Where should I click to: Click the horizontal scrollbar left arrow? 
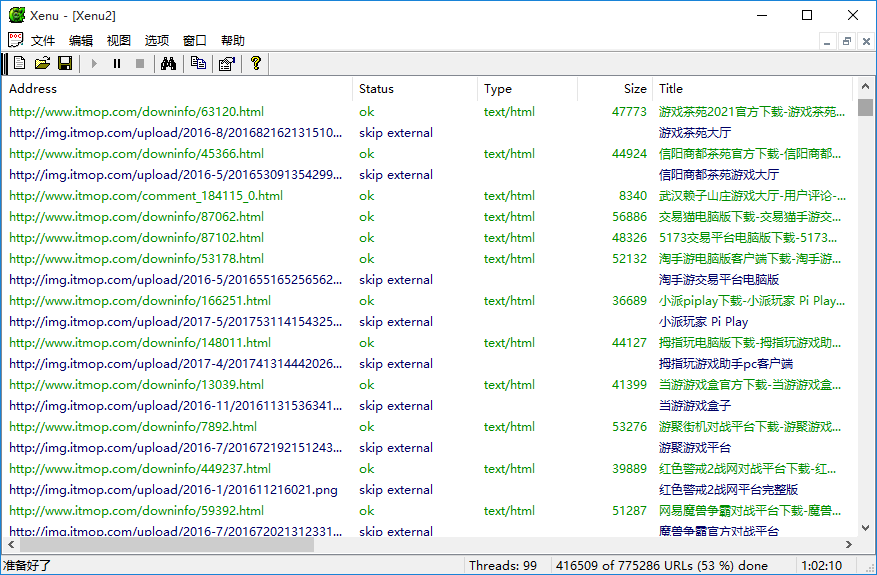point(11,544)
